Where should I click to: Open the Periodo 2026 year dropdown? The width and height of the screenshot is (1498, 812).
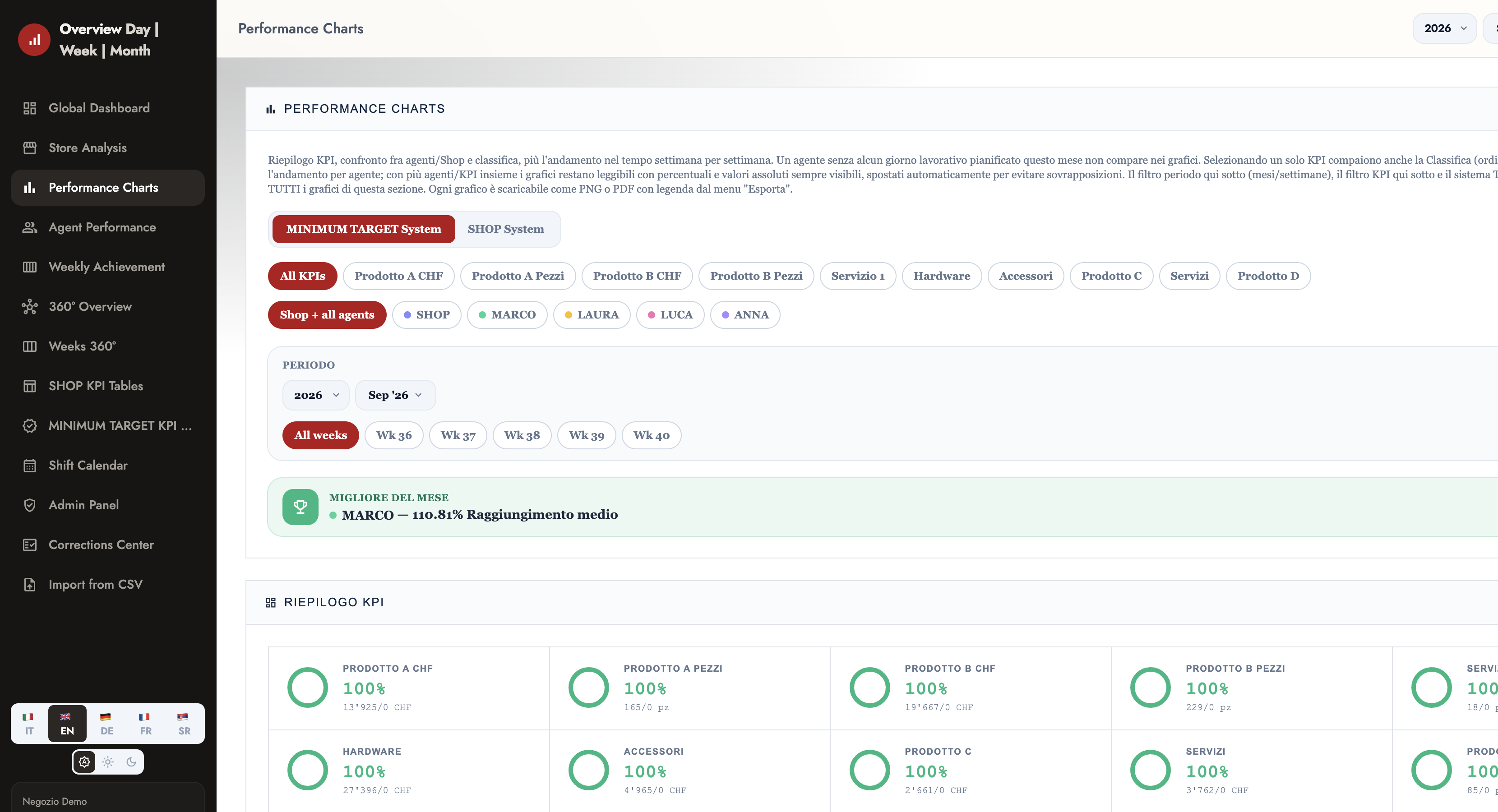point(316,395)
